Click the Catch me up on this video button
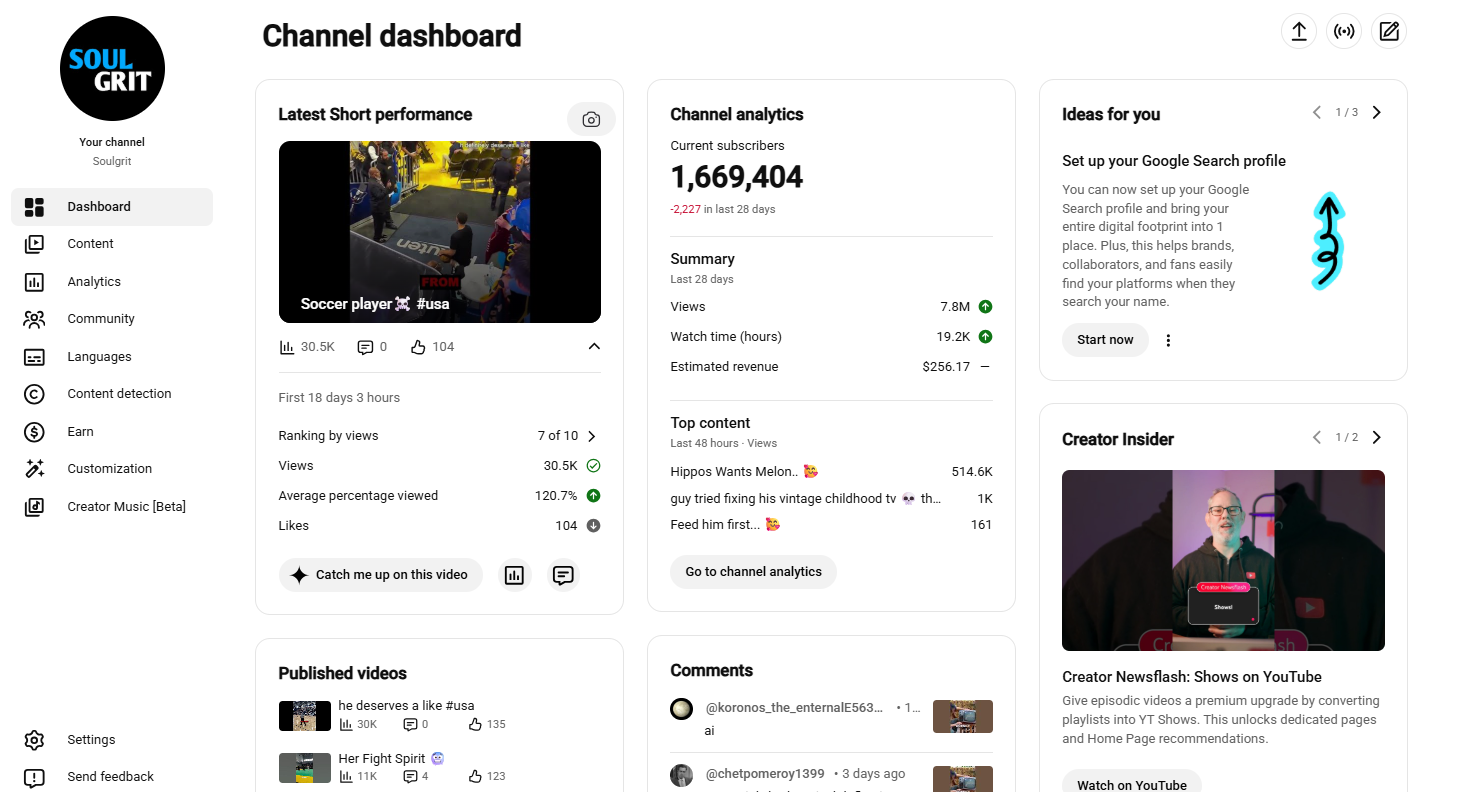The image size is (1471, 792). pos(380,575)
